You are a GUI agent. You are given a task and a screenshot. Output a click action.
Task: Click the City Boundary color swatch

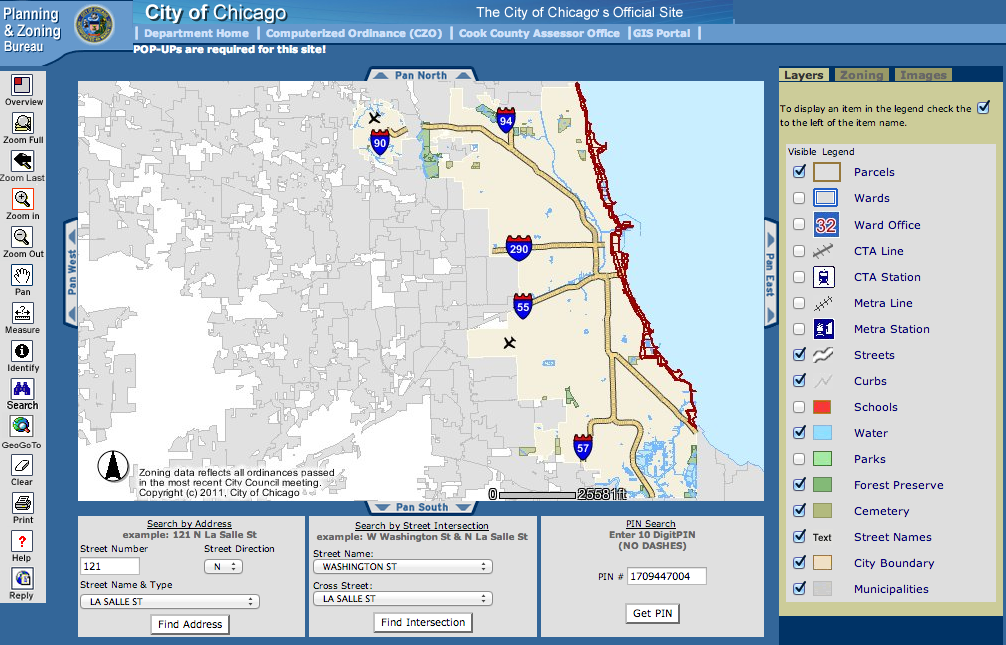tap(822, 563)
